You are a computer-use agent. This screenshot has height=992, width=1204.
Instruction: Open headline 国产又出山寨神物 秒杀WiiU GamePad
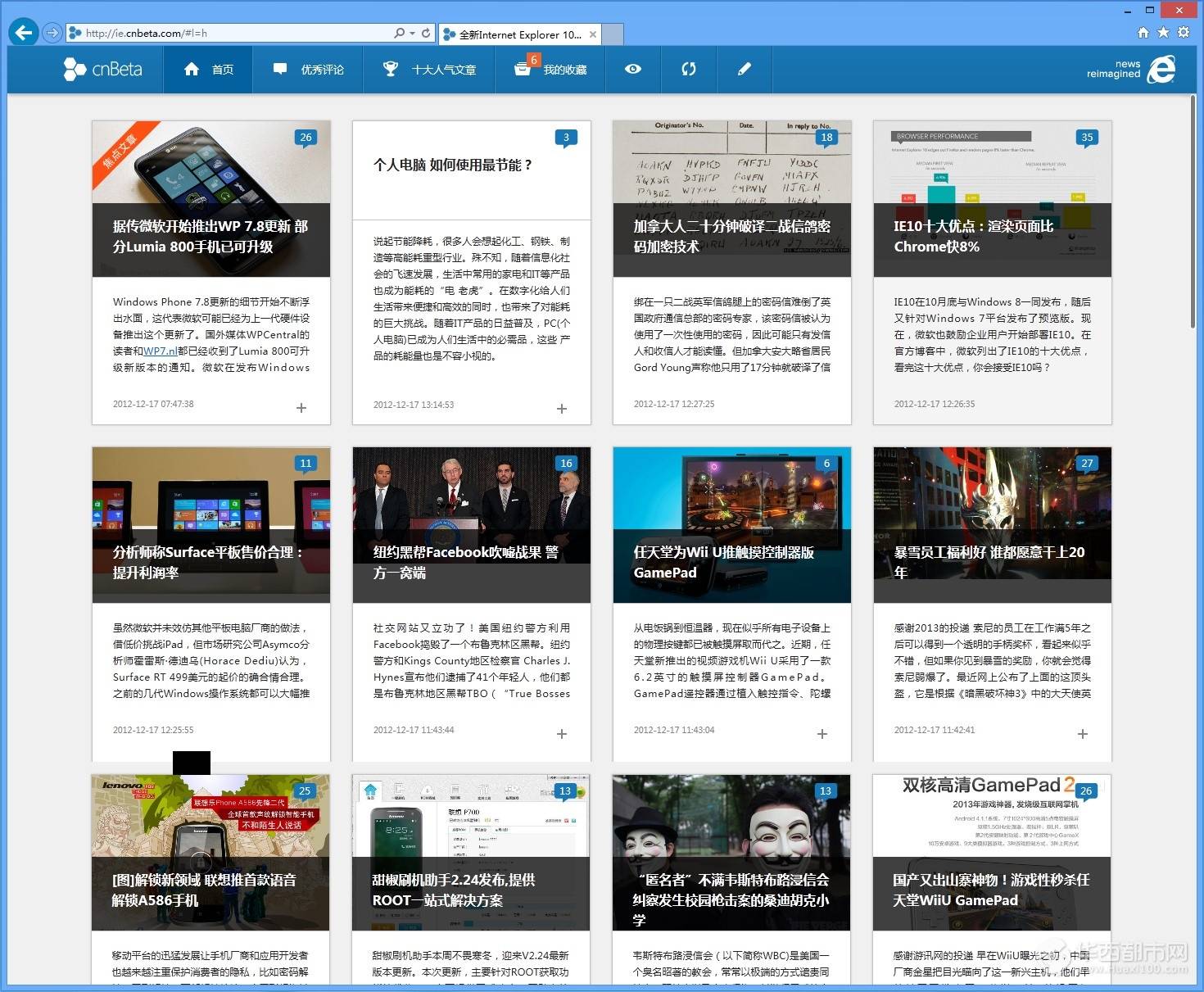point(991,890)
